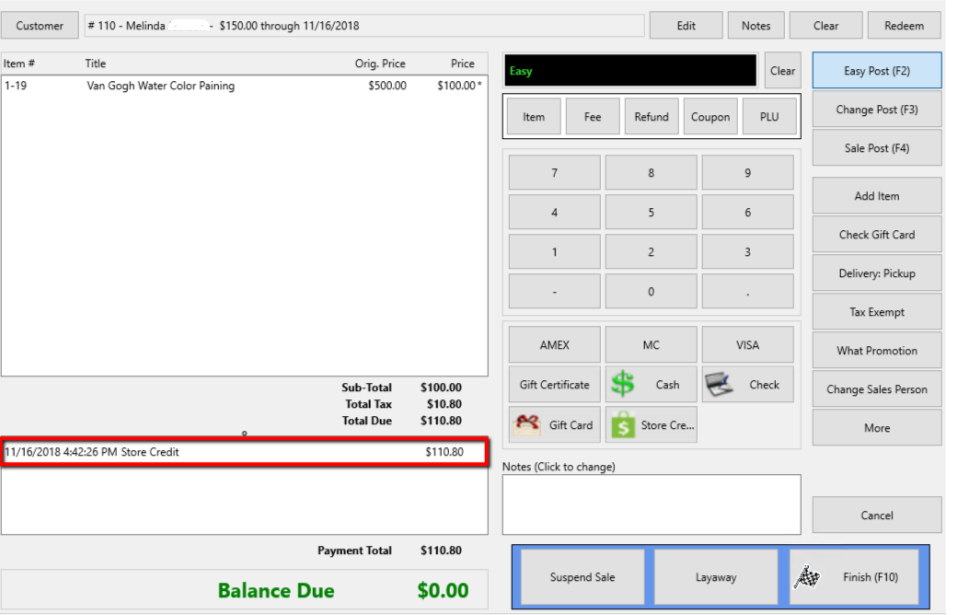Tap keypad number 7

coord(554,173)
